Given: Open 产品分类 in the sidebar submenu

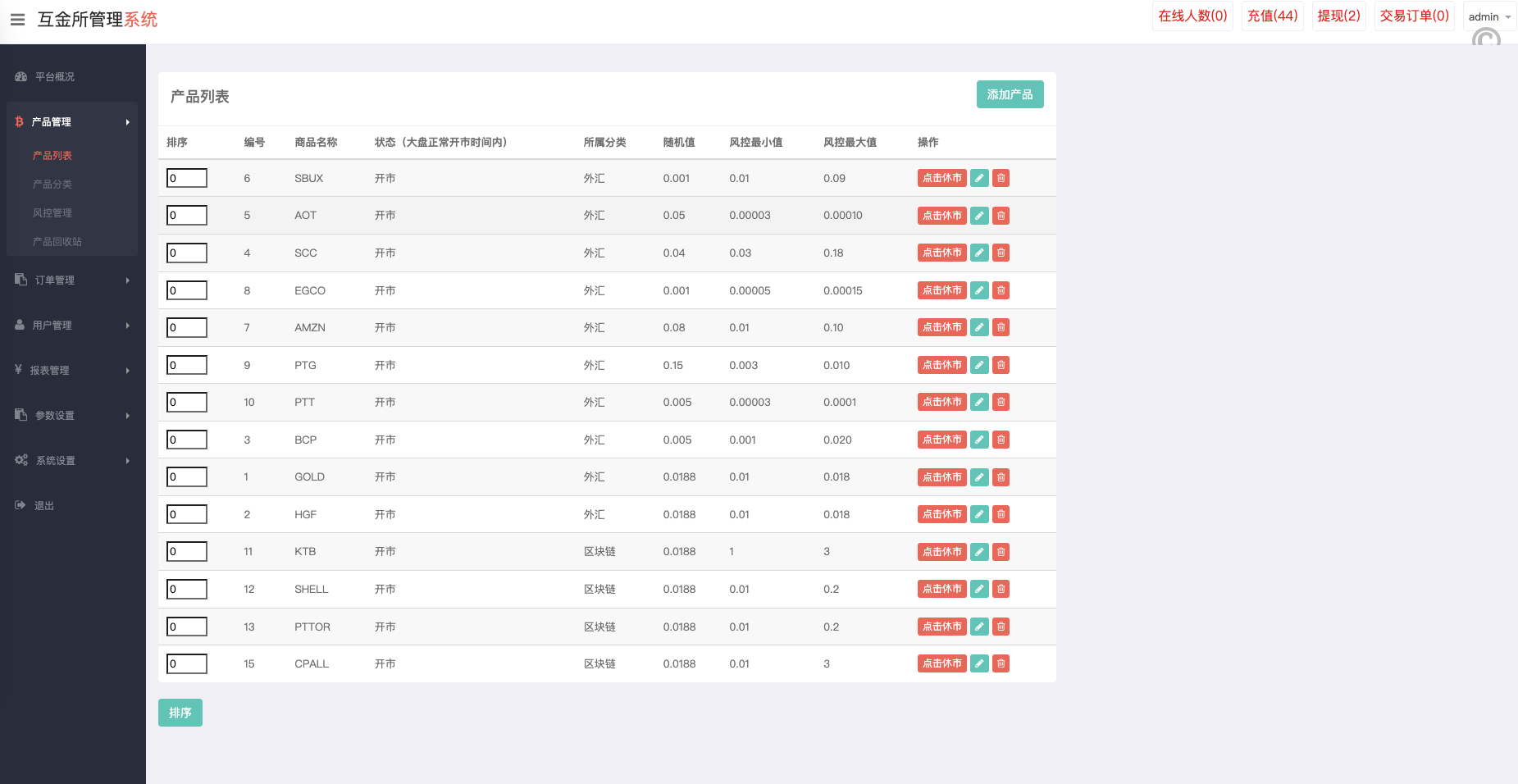Looking at the screenshot, I should 52,185.
